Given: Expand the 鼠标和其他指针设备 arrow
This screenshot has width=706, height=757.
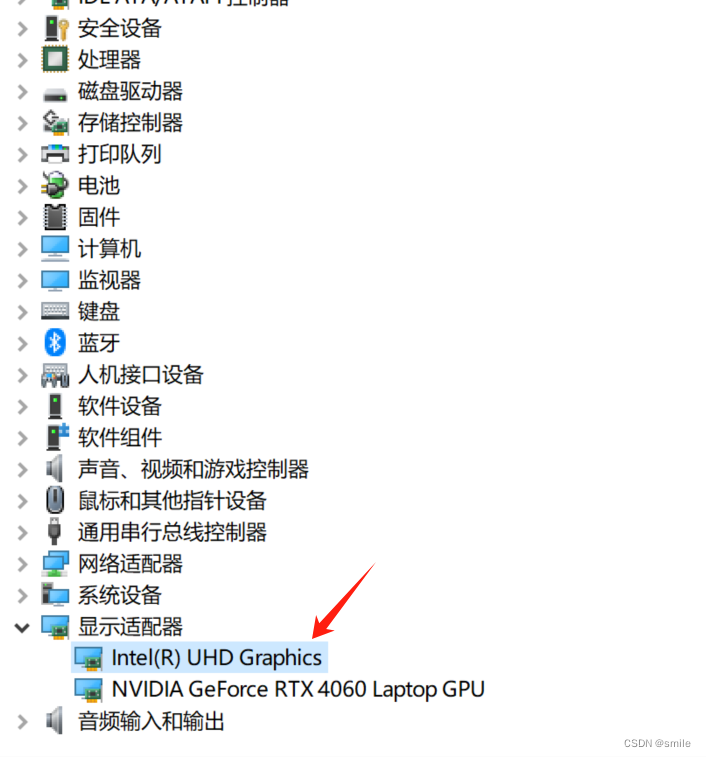Looking at the screenshot, I should click(22, 501).
